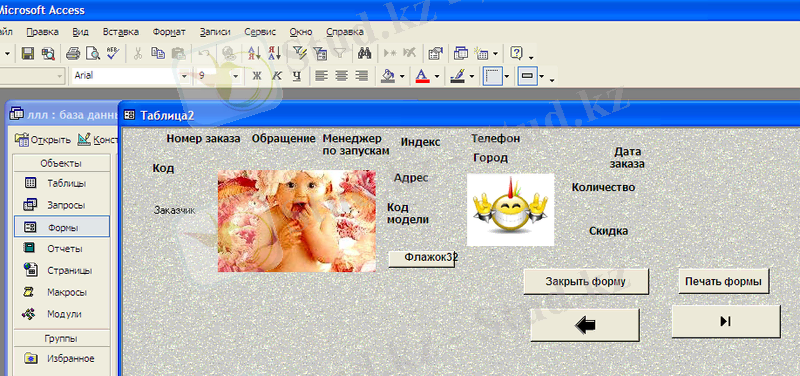Click the font color red A swatch
800x376 pixels.
(x=422, y=77)
